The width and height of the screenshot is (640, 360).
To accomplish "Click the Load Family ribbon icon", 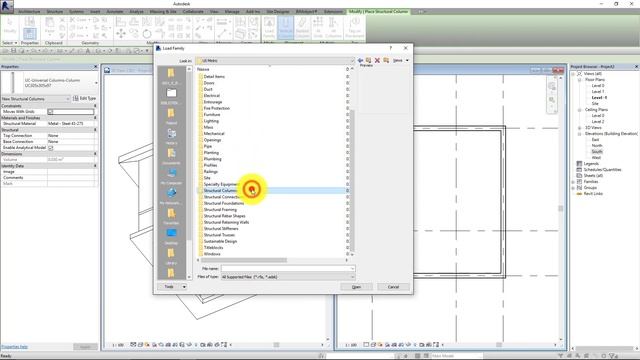I will [x=269, y=27].
